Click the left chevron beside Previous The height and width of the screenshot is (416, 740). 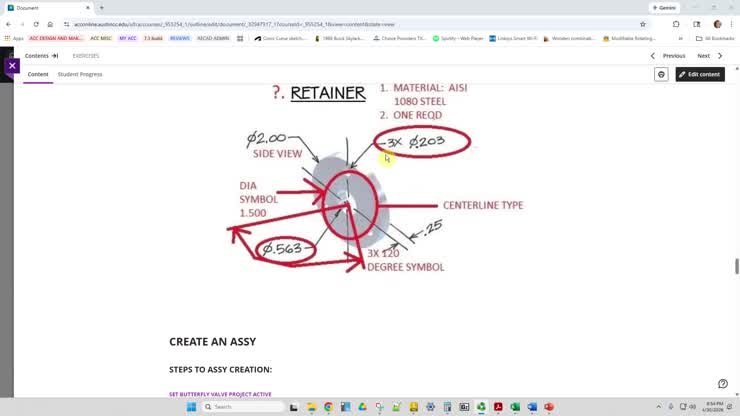click(653, 56)
